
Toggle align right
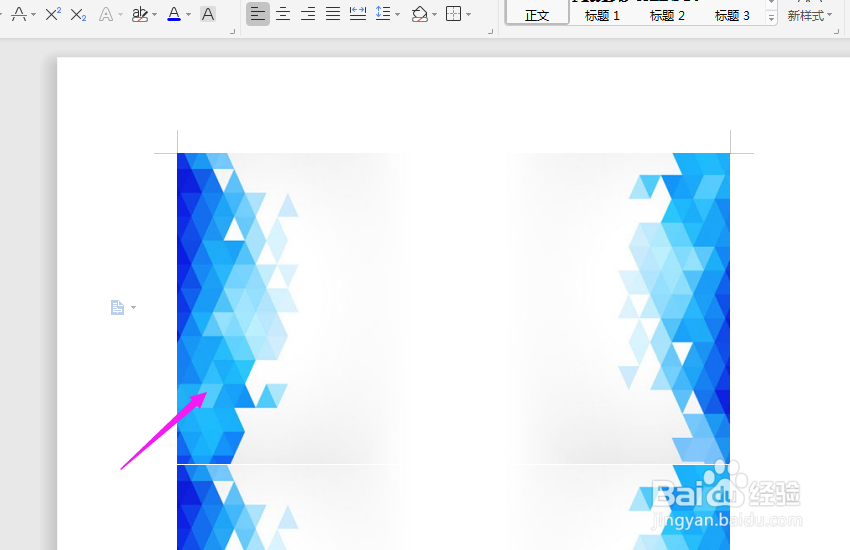tap(308, 14)
